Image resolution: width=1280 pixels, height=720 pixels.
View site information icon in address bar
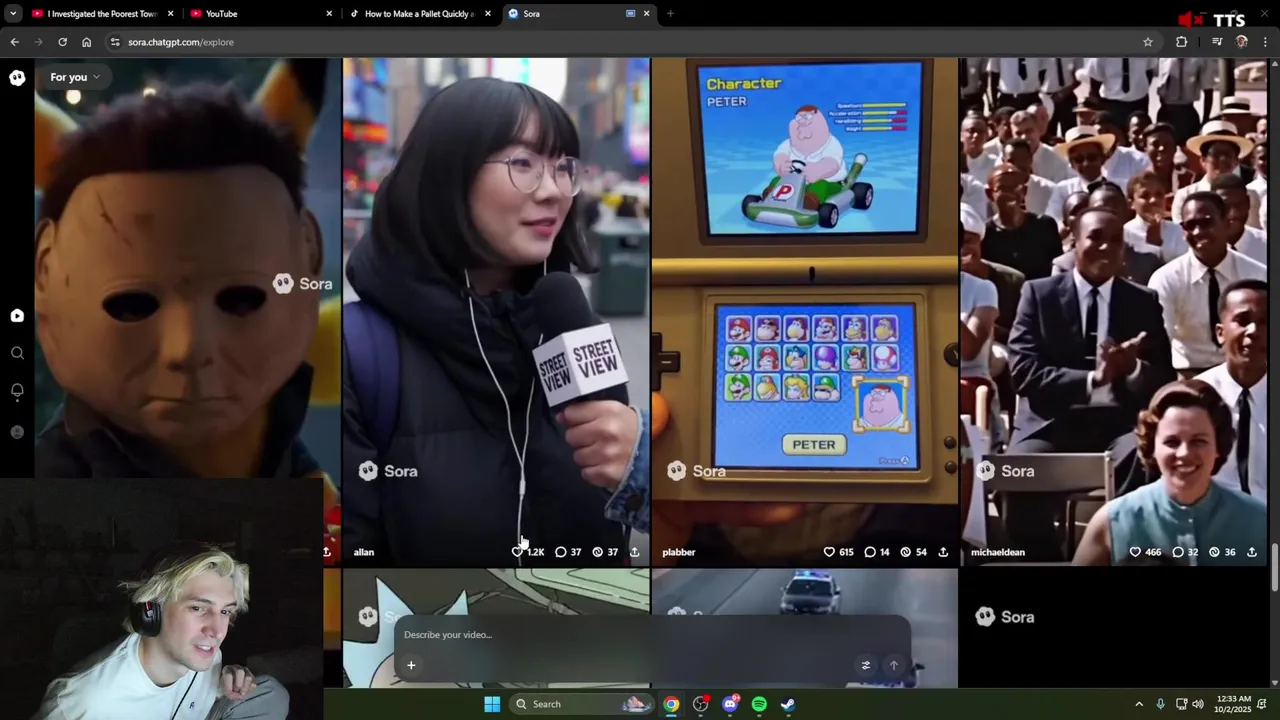pyautogui.click(x=115, y=42)
